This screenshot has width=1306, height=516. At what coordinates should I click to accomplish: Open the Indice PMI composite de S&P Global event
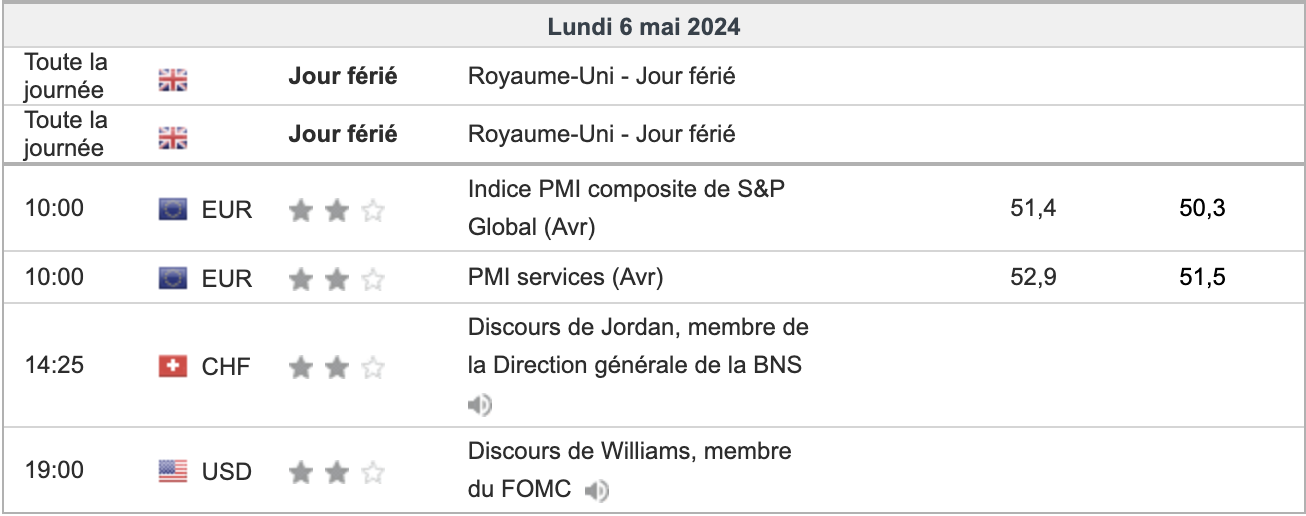pos(626,208)
